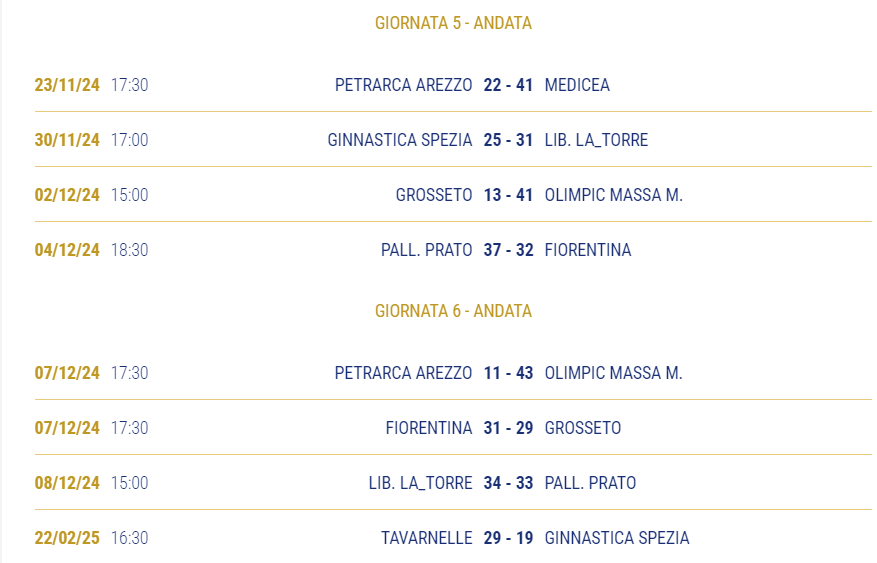Image resolution: width=877 pixels, height=563 pixels.
Task: Select LIB. LA_TORRE in the 30/11/24 match
Action: pos(596,140)
